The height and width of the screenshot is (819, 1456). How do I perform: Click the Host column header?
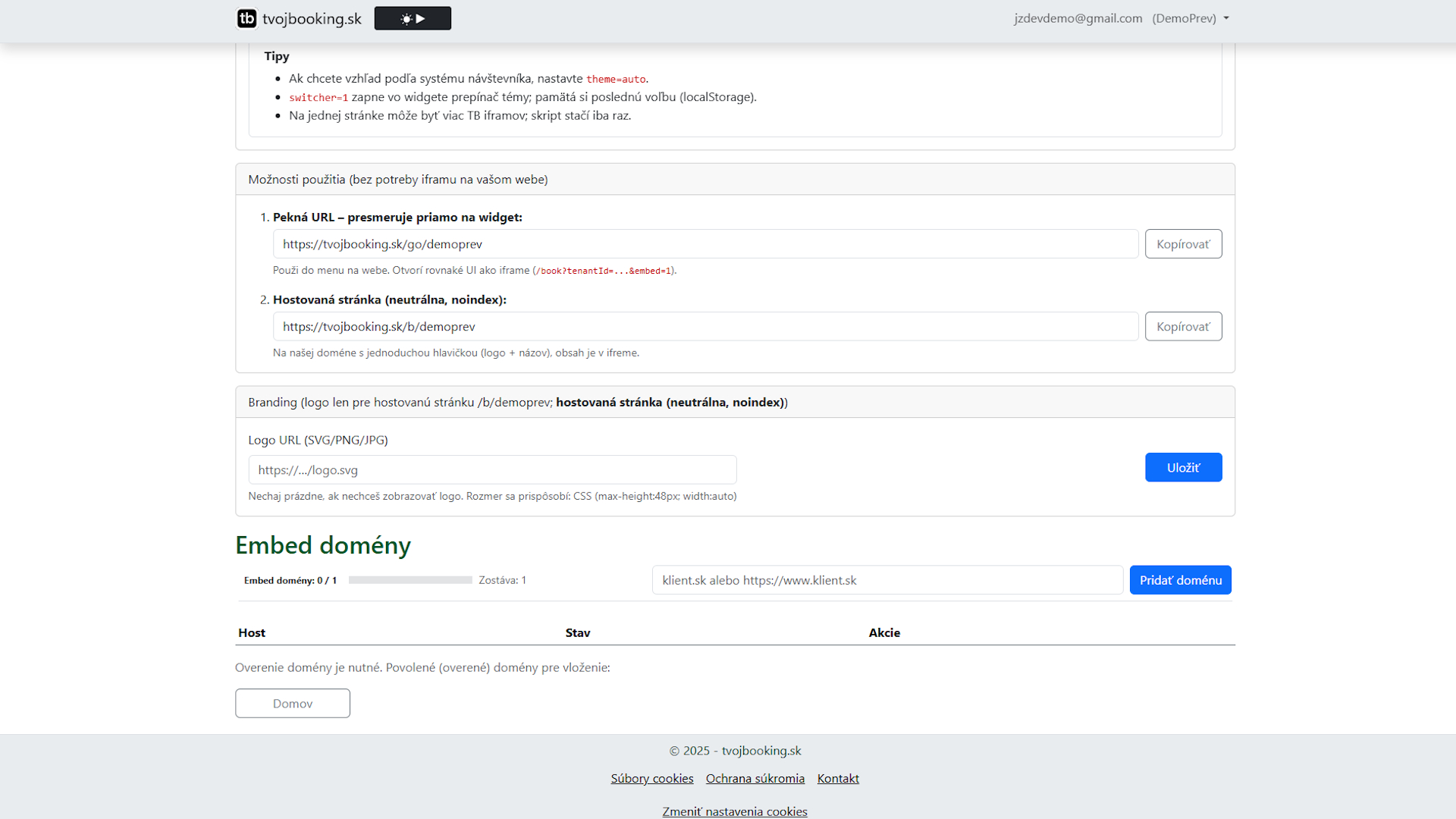[x=252, y=632]
